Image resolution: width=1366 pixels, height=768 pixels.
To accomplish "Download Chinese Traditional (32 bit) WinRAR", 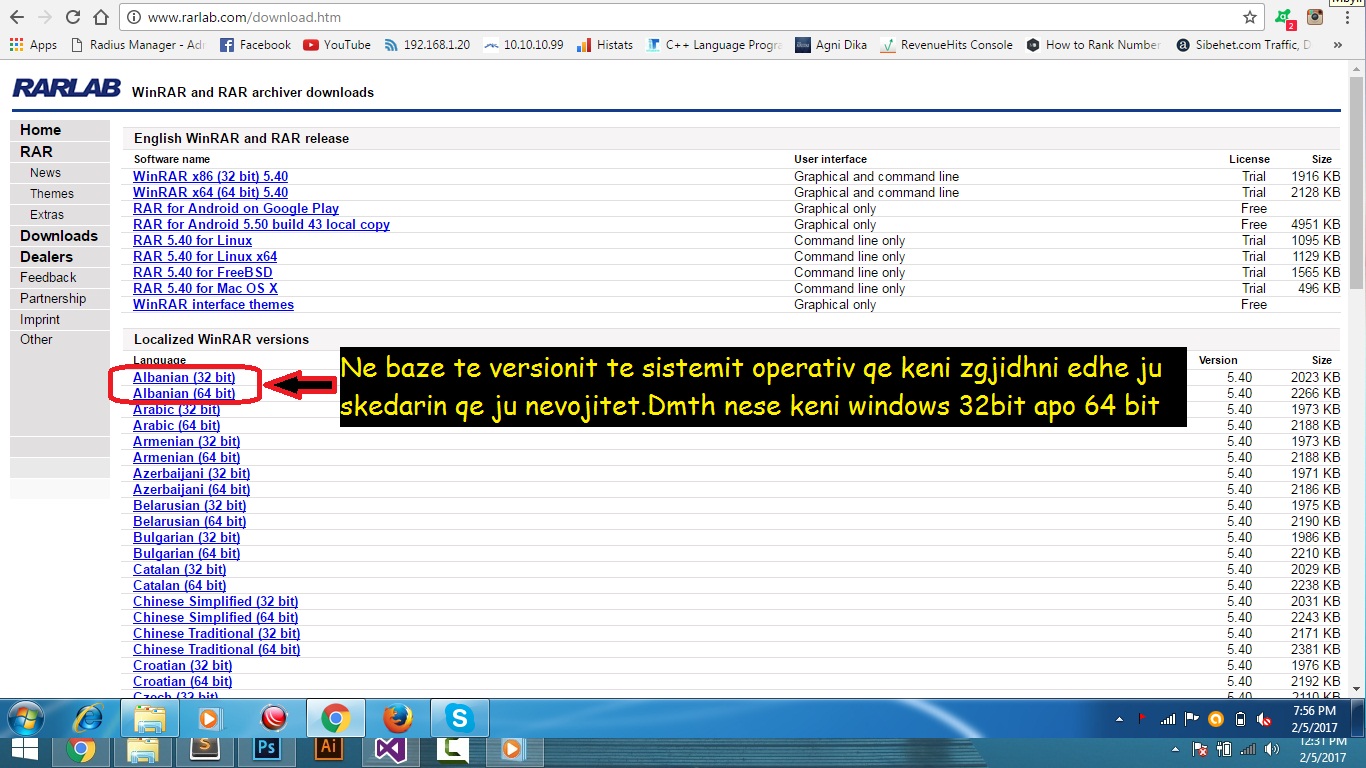I will coord(216,633).
